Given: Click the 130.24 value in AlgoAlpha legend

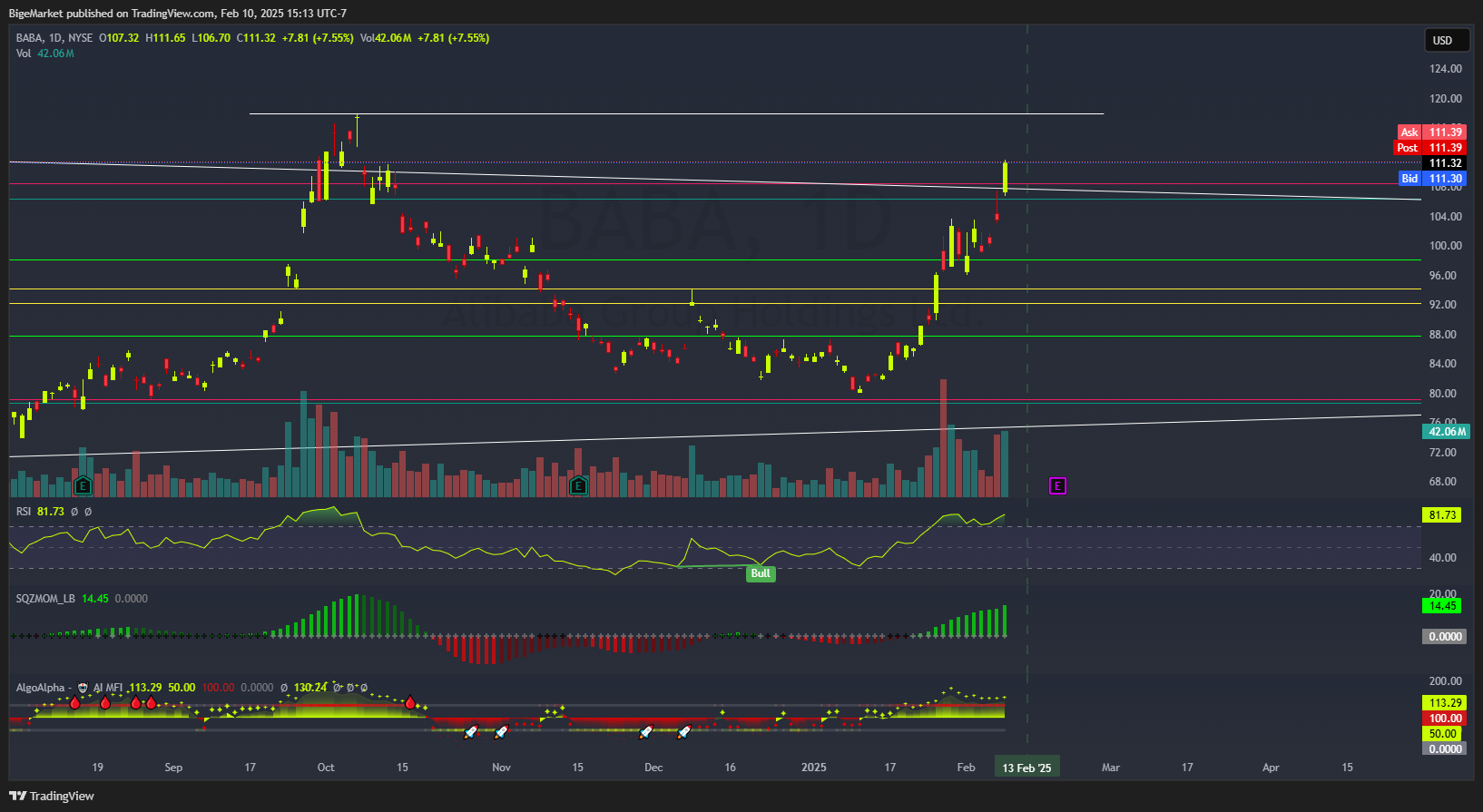Looking at the screenshot, I should point(310,688).
